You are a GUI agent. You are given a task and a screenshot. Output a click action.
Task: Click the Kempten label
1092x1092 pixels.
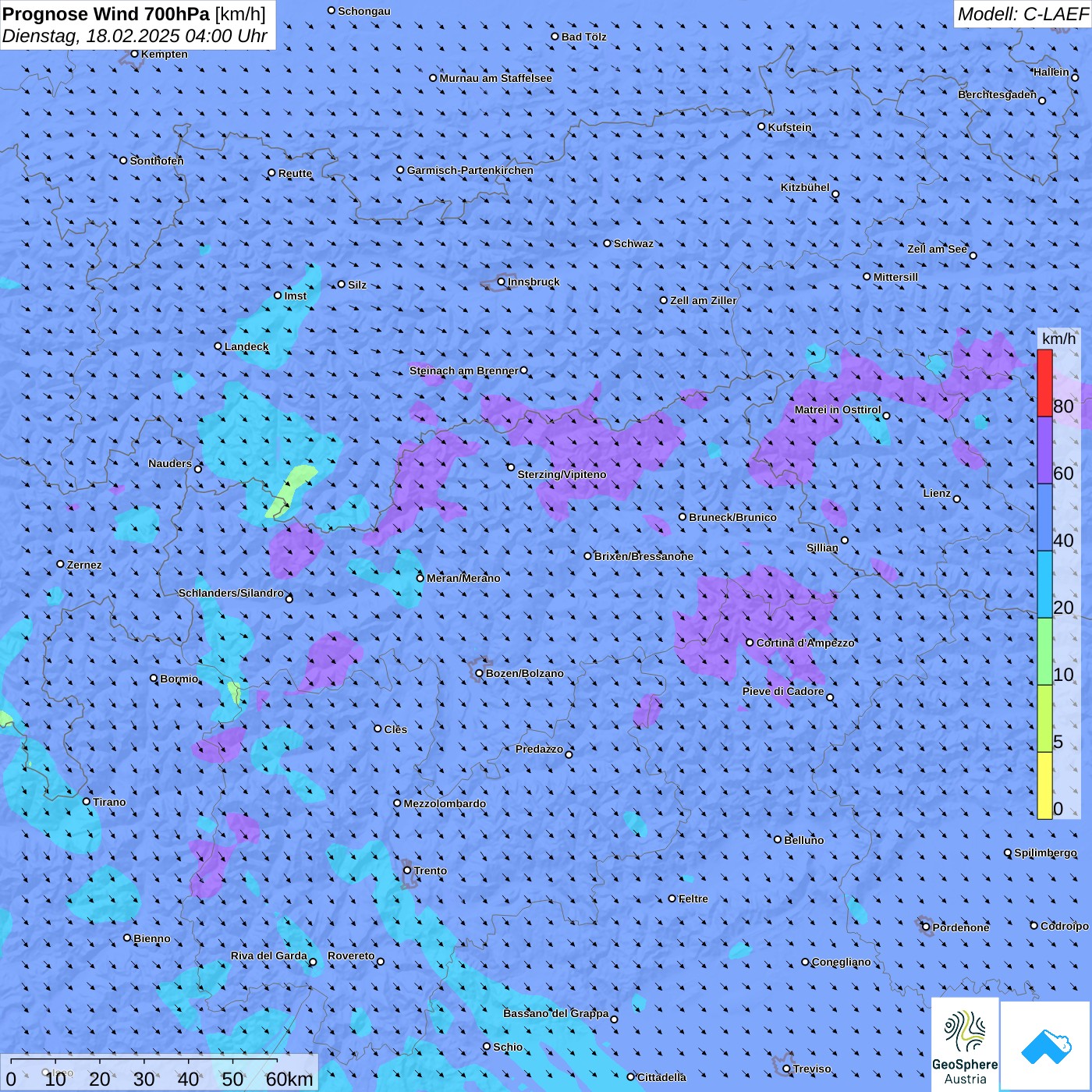click(x=165, y=54)
